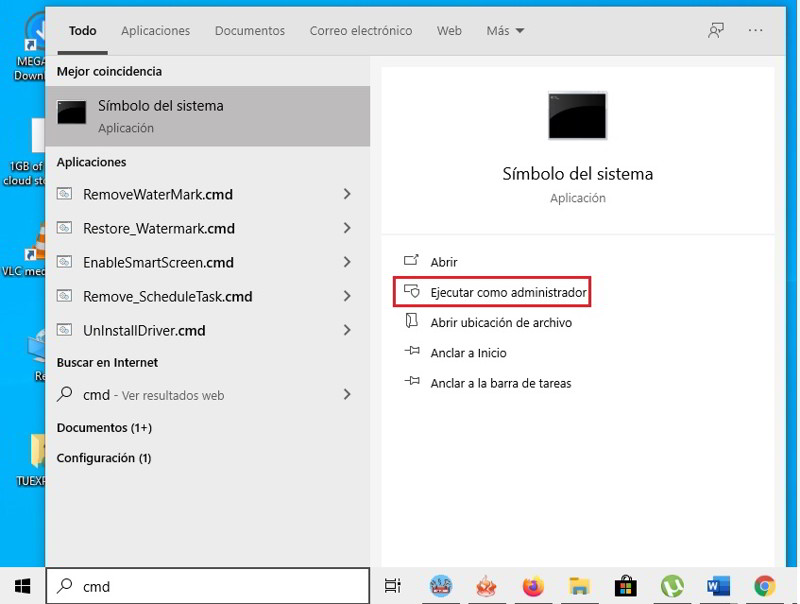The height and width of the screenshot is (604, 800).
Task: Launch Google Chrome from the taskbar
Action: pyautogui.click(x=764, y=586)
